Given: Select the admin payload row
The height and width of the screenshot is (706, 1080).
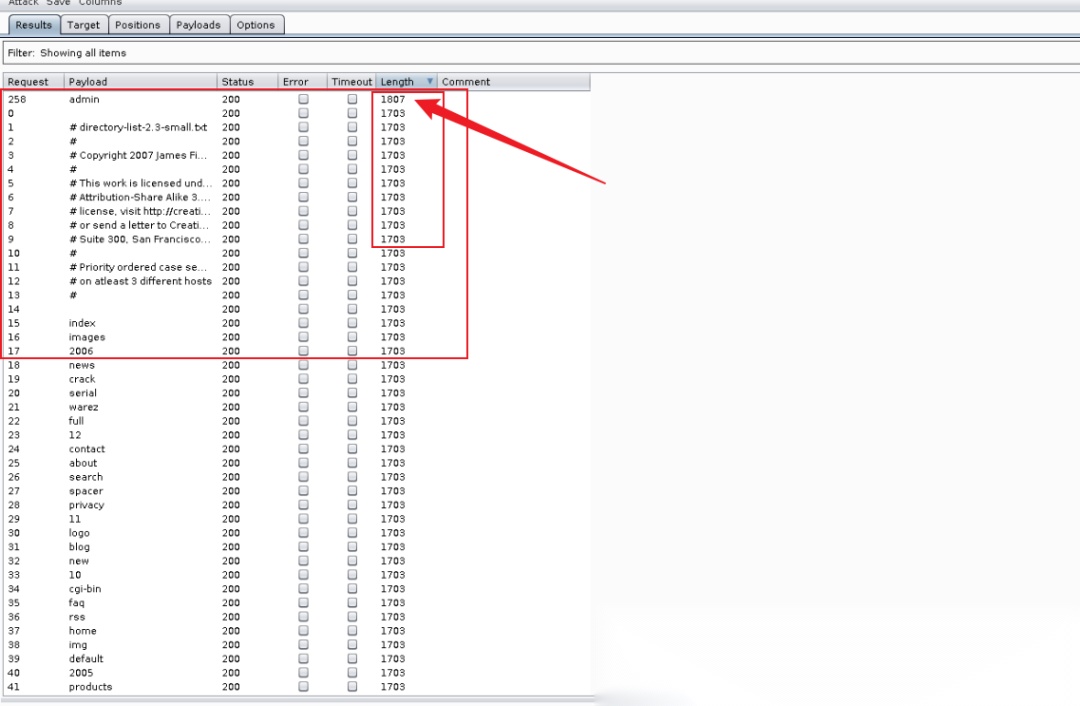Looking at the screenshot, I should pyautogui.click(x=297, y=99).
